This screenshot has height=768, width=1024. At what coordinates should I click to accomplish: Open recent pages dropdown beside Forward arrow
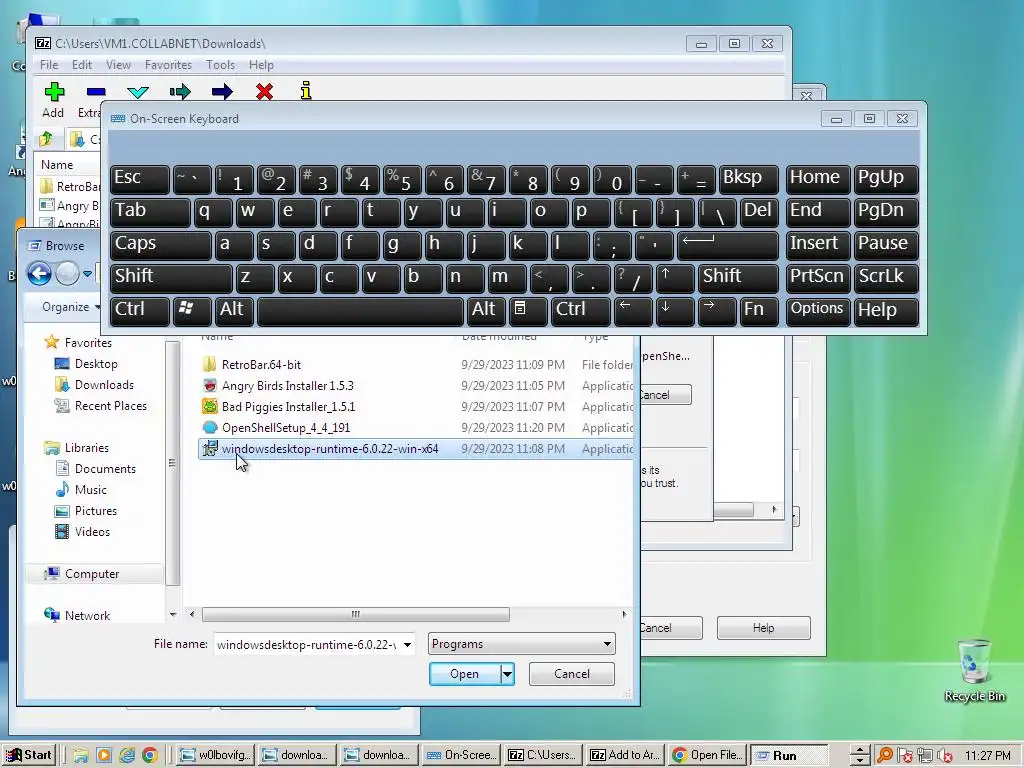coord(87,274)
